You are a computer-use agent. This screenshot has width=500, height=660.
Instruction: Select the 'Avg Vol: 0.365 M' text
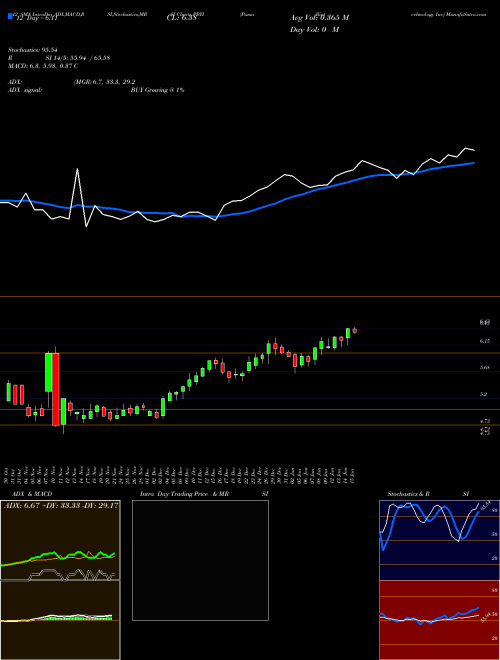(x=319, y=18)
